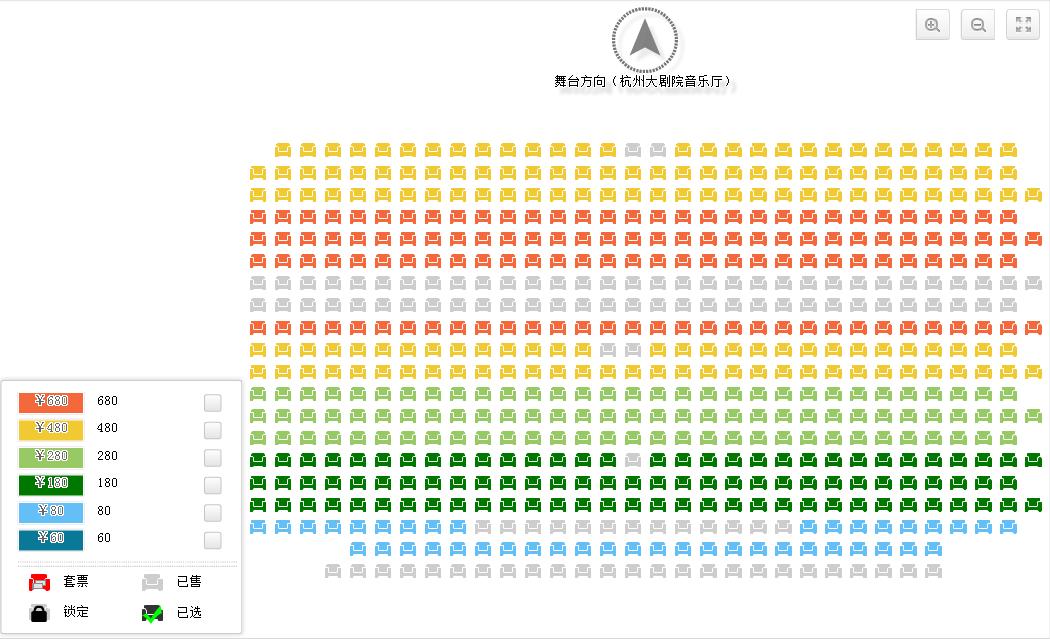1050x639 pixels.
Task: Click the black 锁定 lock icon in legend
Action: click(x=40, y=613)
